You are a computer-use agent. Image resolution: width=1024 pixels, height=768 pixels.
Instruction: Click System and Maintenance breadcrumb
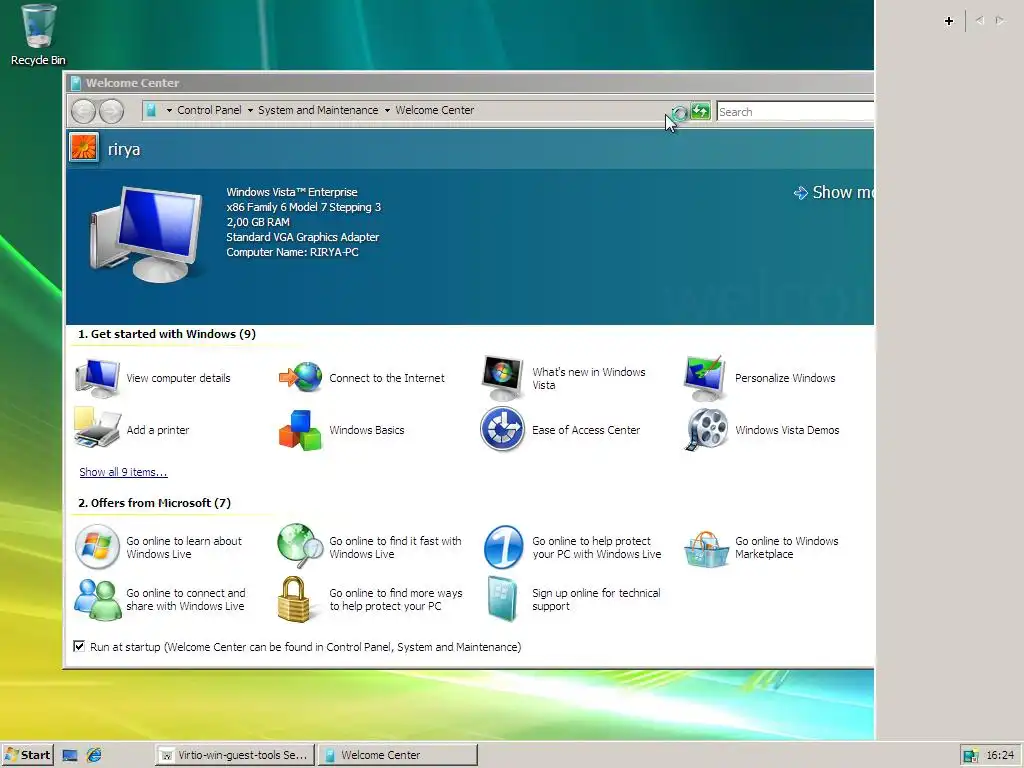[x=318, y=110]
